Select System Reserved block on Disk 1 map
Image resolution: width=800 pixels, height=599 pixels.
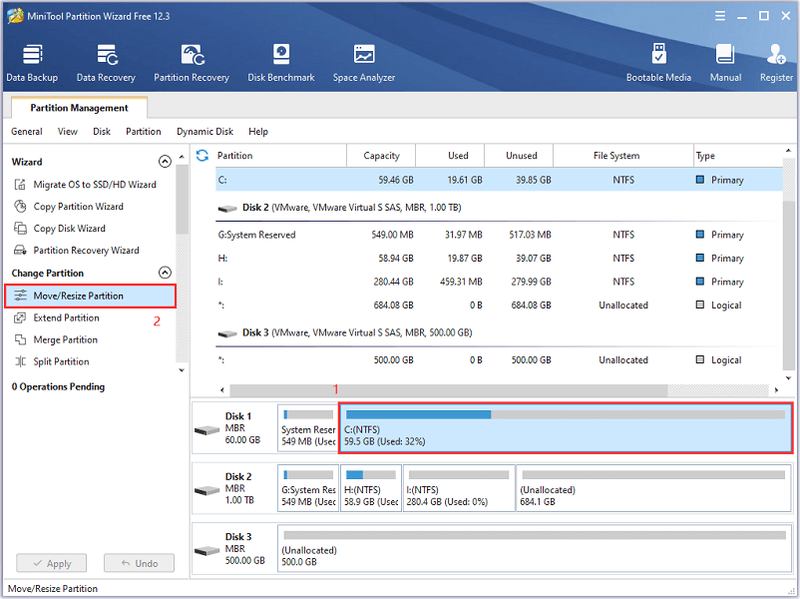pyautogui.click(x=308, y=428)
